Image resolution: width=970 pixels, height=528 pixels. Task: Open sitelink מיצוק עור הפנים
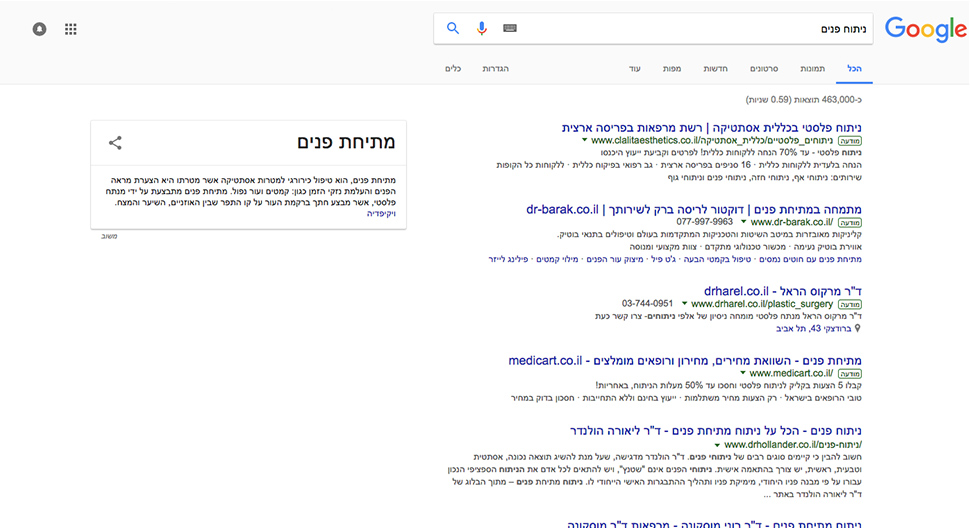[615, 259]
